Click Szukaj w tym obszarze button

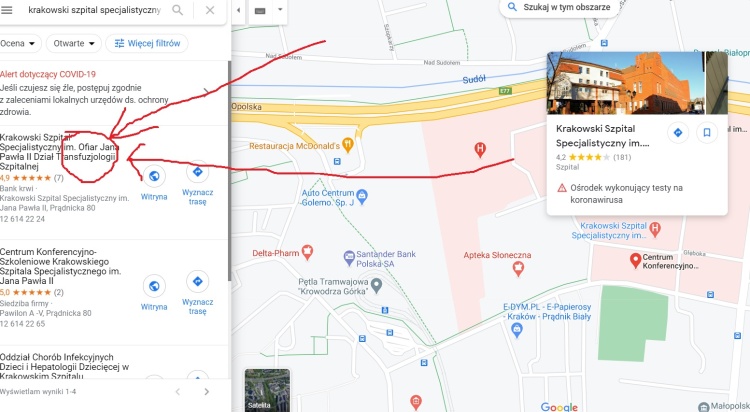pos(559,8)
